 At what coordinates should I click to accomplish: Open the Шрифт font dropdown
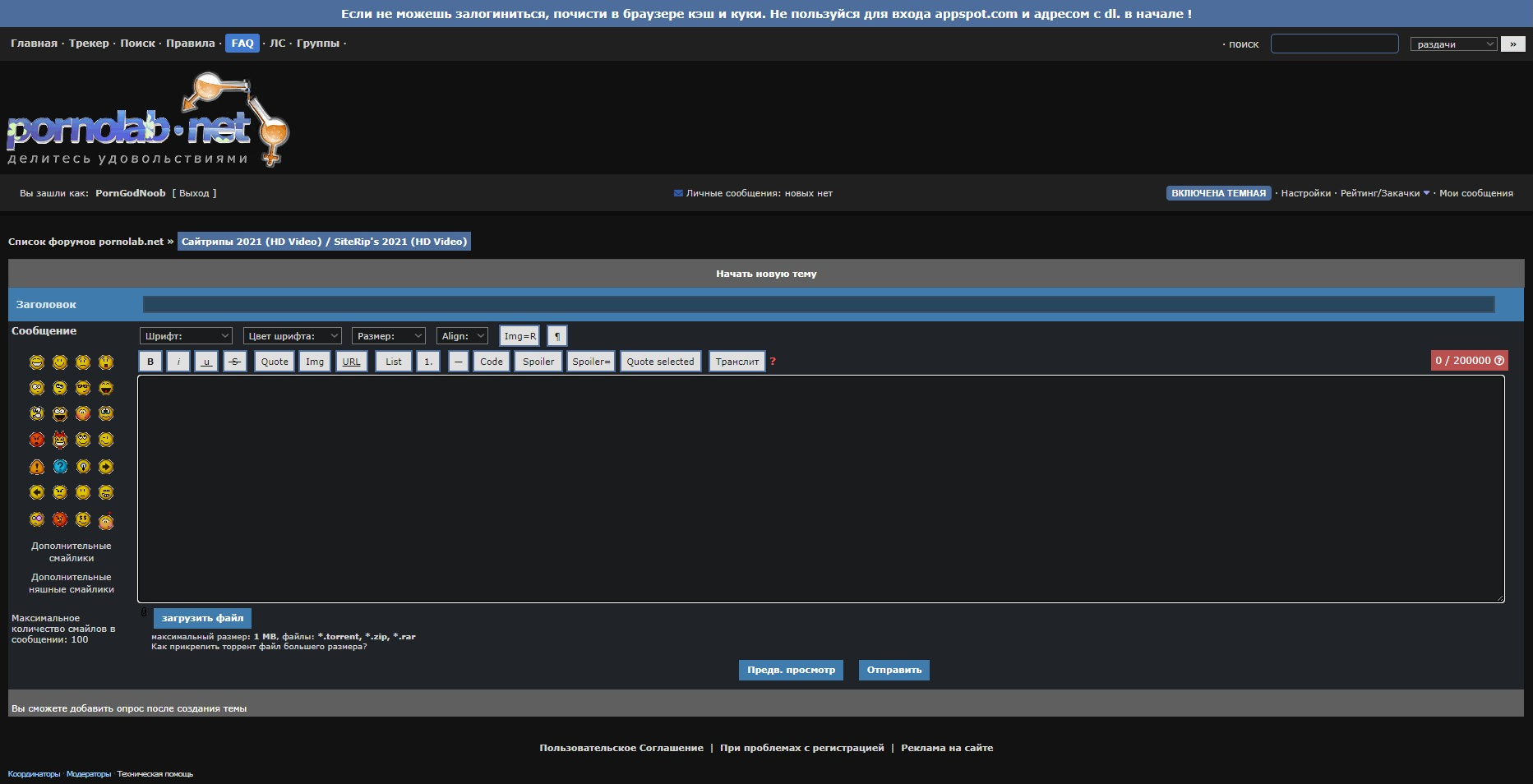[187, 336]
